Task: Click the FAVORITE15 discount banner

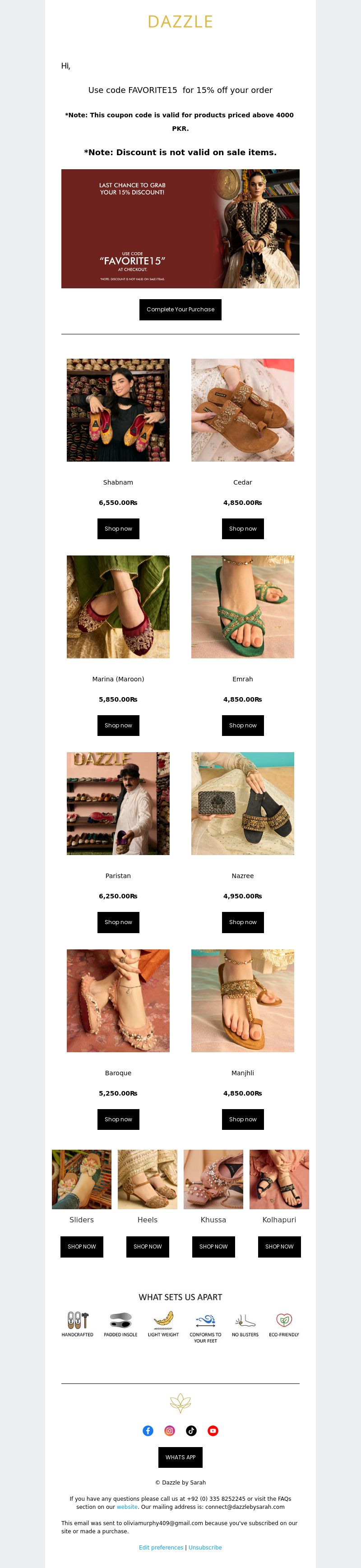Action: pyautogui.click(x=180, y=228)
